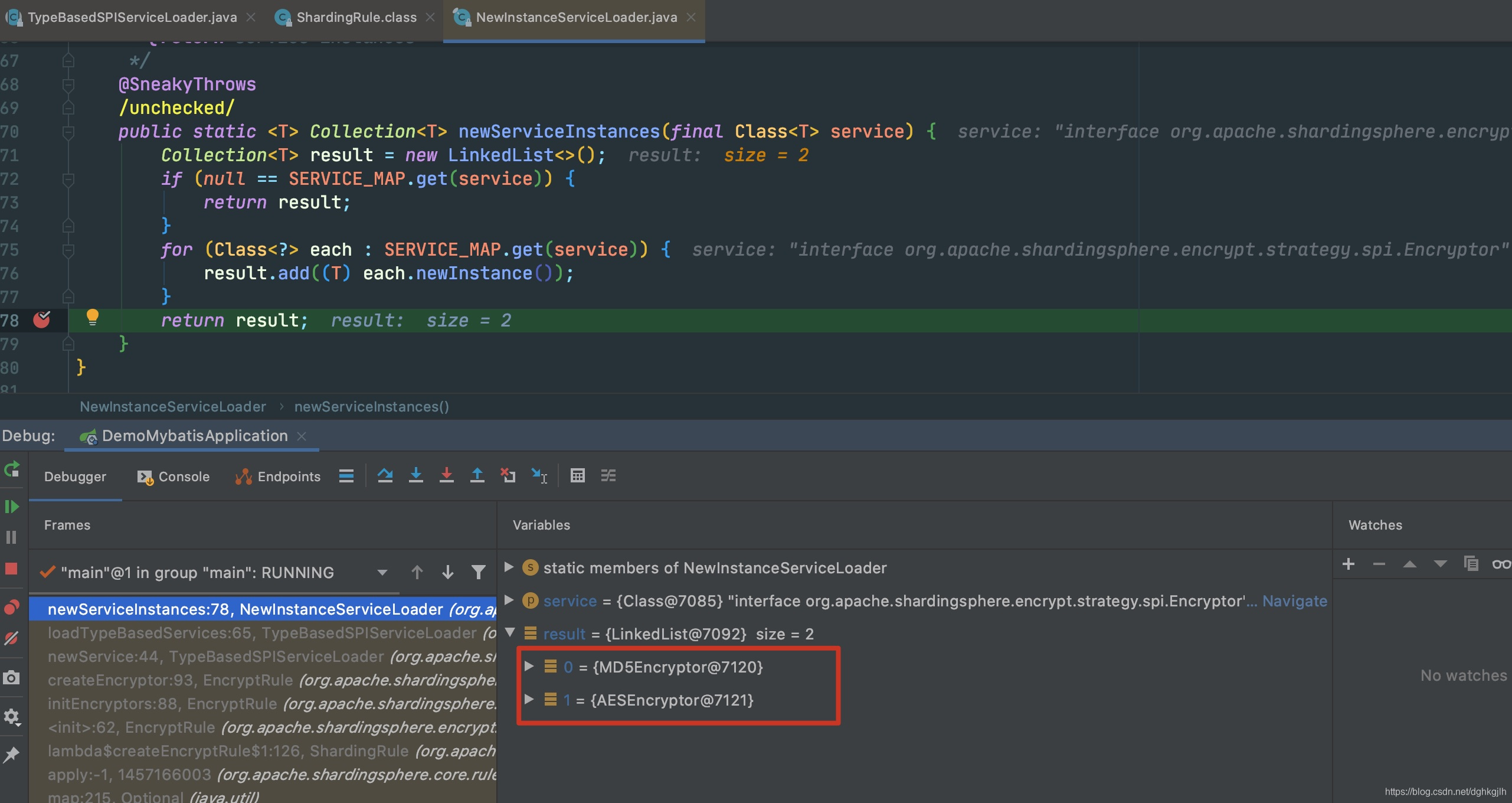Close the TypeBasedSPIServiceLoader.java tab
The image size is (1512, 803).
click(251, 18)
